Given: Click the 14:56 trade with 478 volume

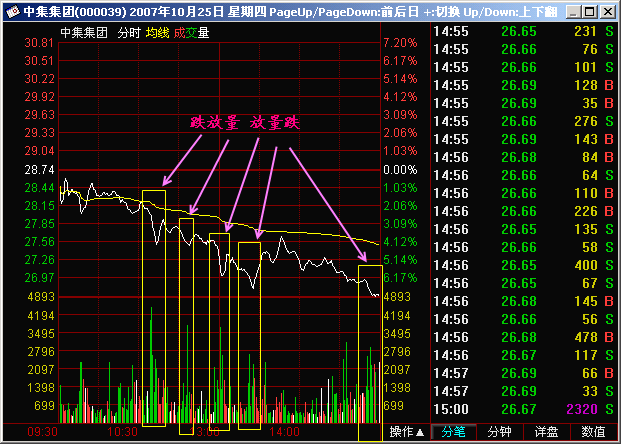Looking at the screenshot, I should (523, 337).
